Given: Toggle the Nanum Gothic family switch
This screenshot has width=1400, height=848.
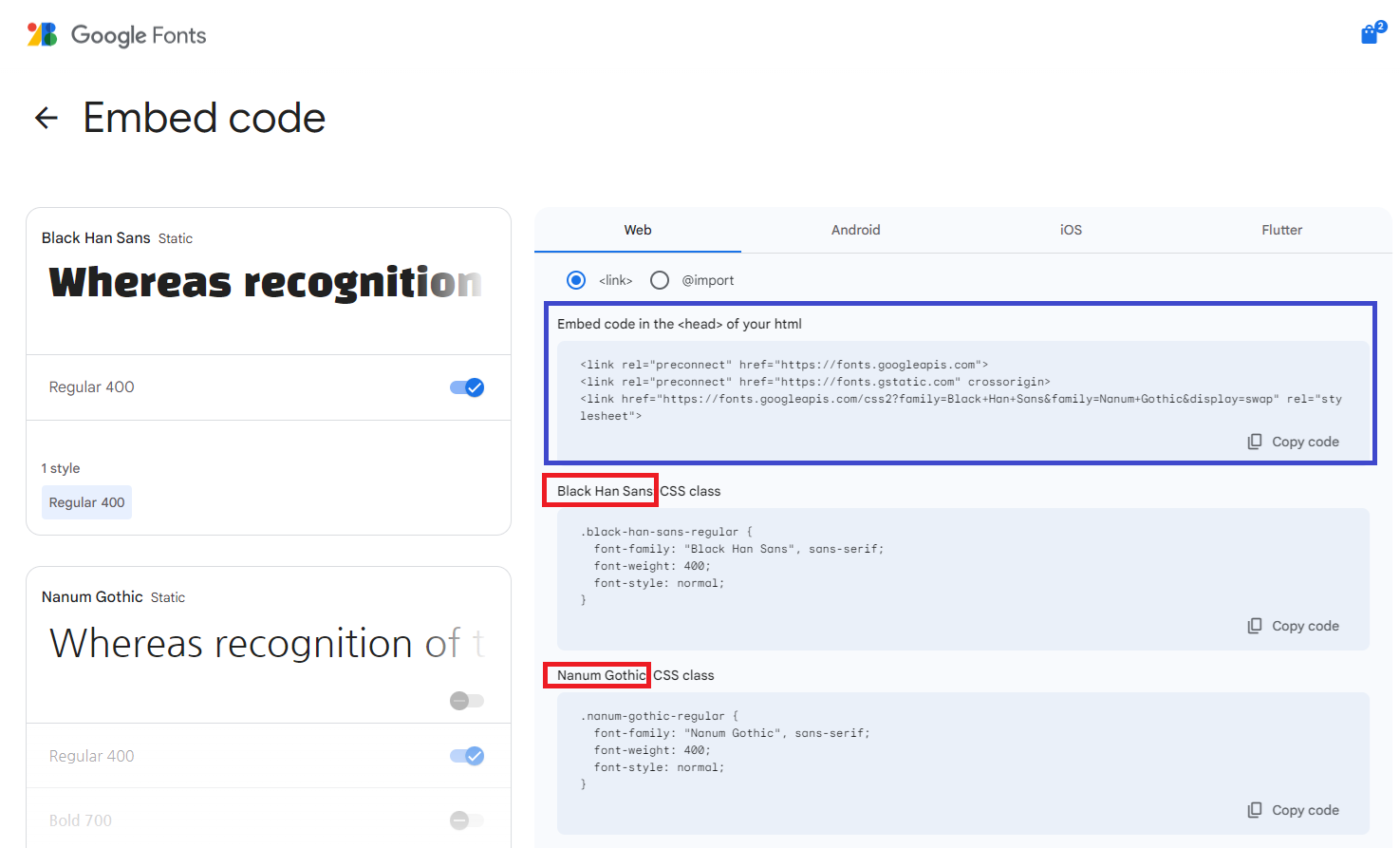Looking at the screenshot, I should pos(467,701).
